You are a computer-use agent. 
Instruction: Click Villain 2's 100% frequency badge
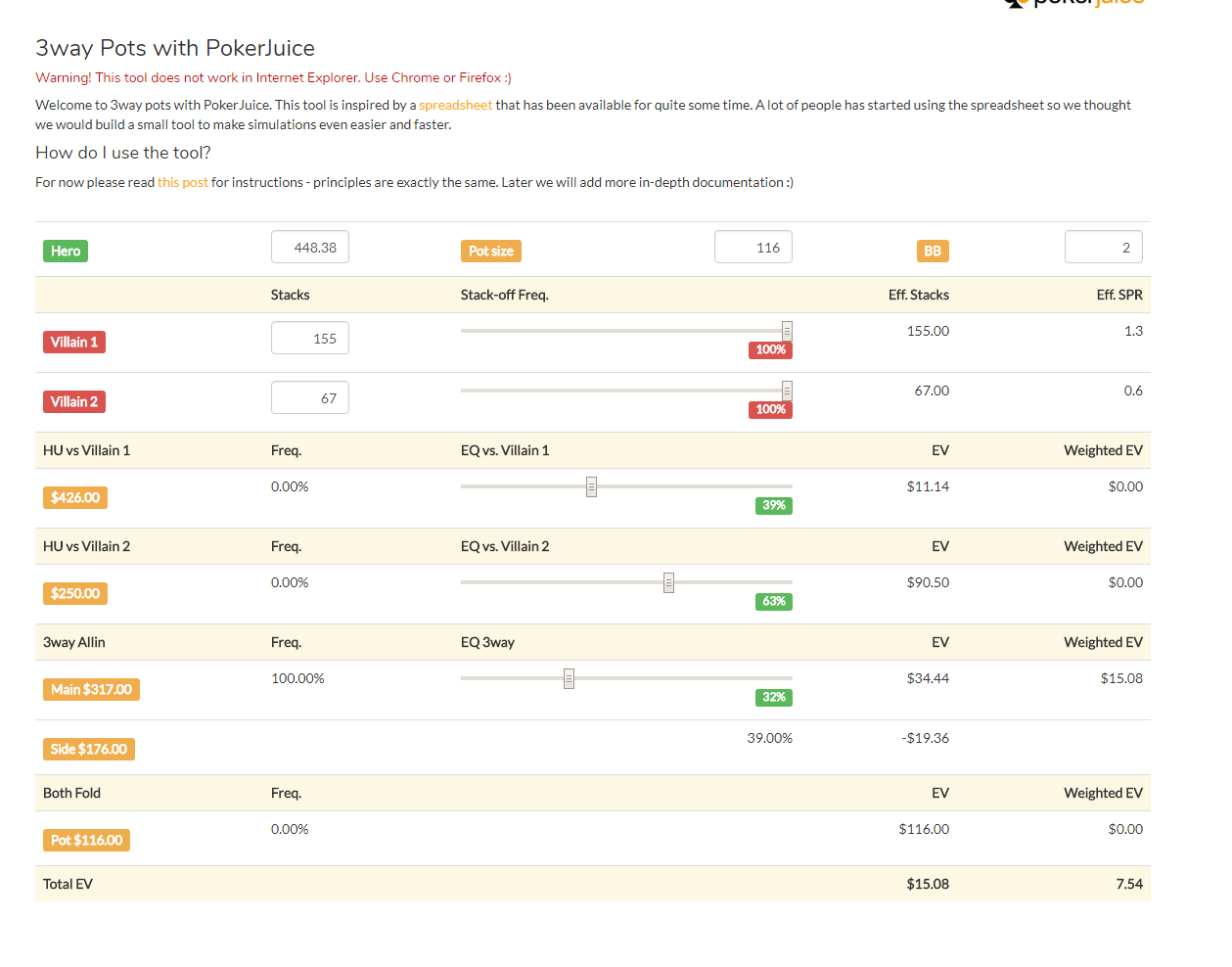770,410
